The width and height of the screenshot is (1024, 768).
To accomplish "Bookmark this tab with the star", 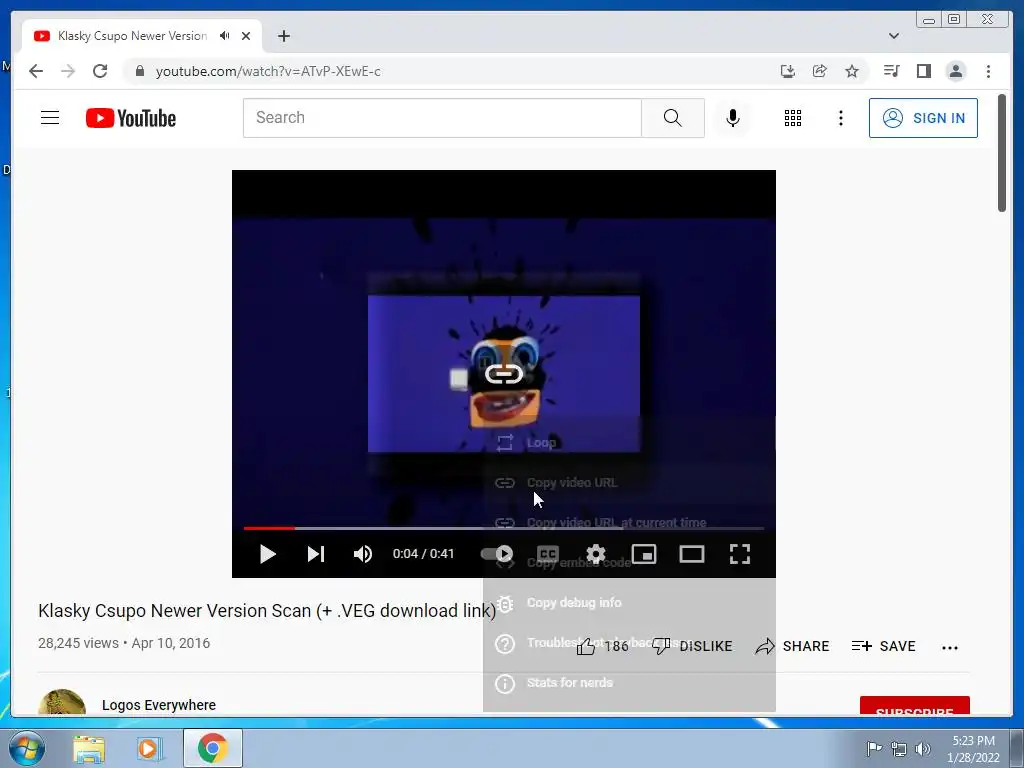I will (x=852, y=71).
